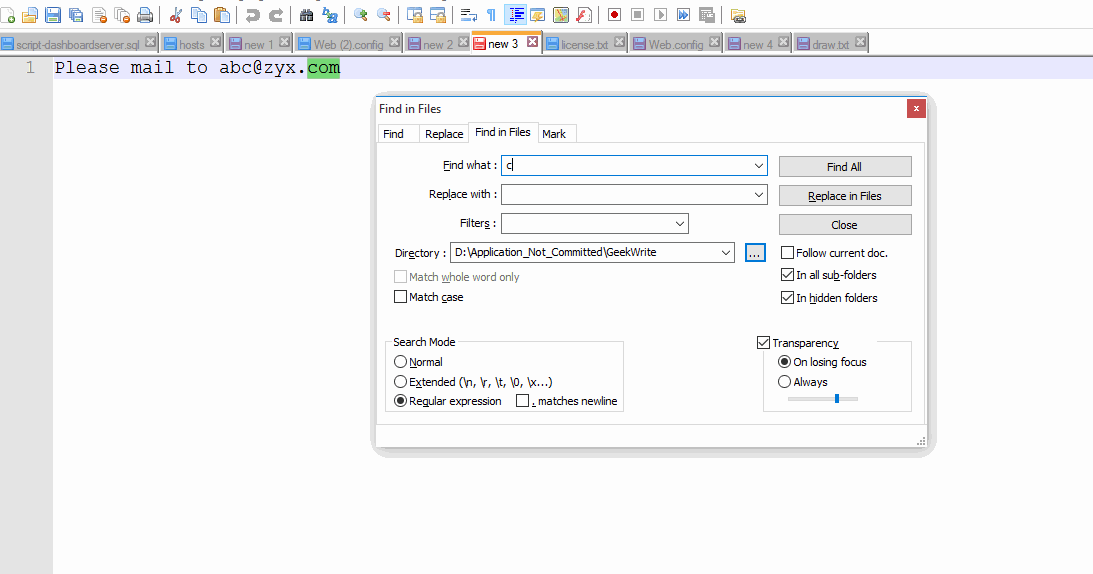Click the Close document toolbar icon
Image resolution: width=1093 pixels, height=574 pixels.
[x=99, y=15]
